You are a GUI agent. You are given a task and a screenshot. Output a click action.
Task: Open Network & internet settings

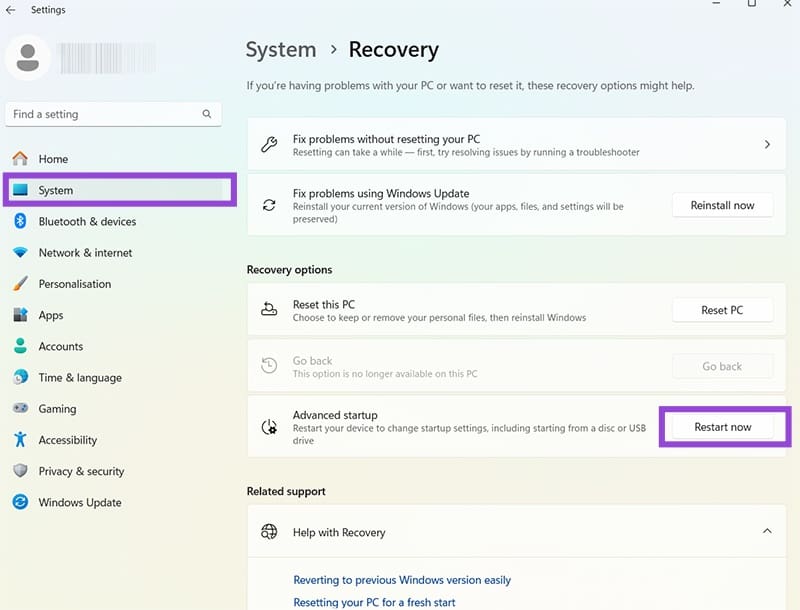click(x=85, y=253)
